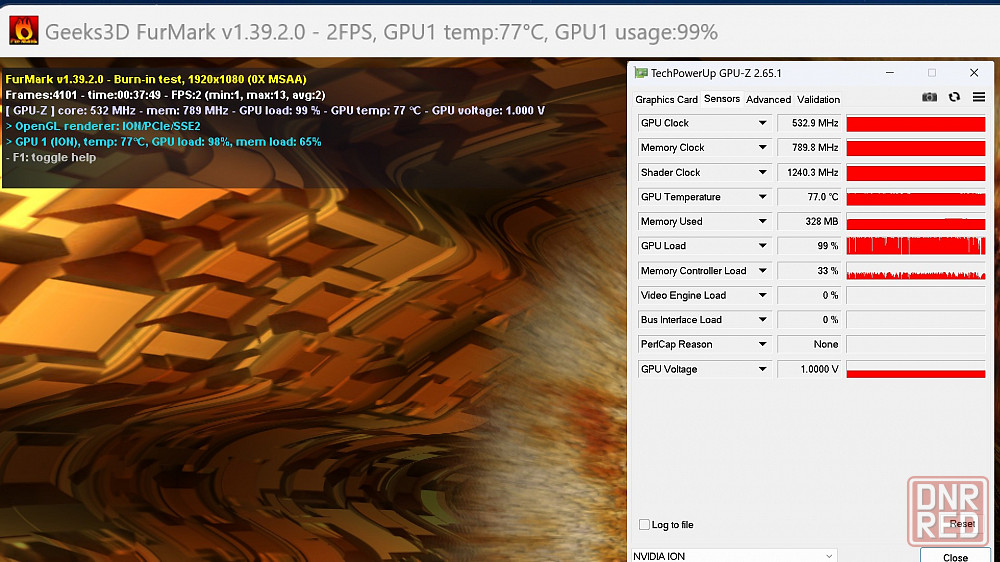Click the GPU Voltage value field
The width and height of the screenshot is (1000, 562).
pos(809,370)
